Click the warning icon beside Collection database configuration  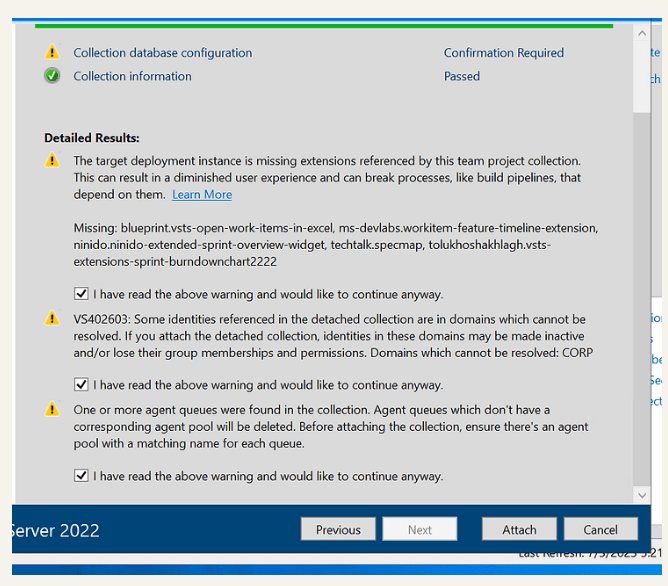(x=52, y=52)
